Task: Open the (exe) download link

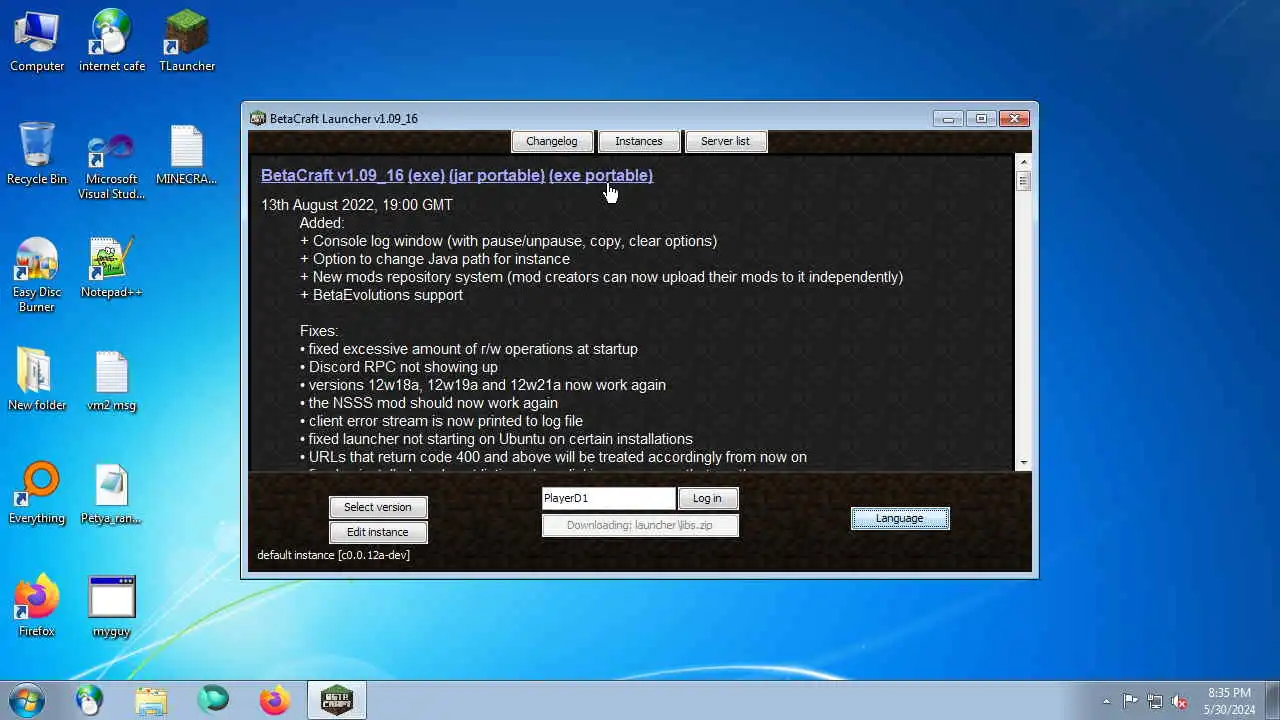Action: pos(426,175)
